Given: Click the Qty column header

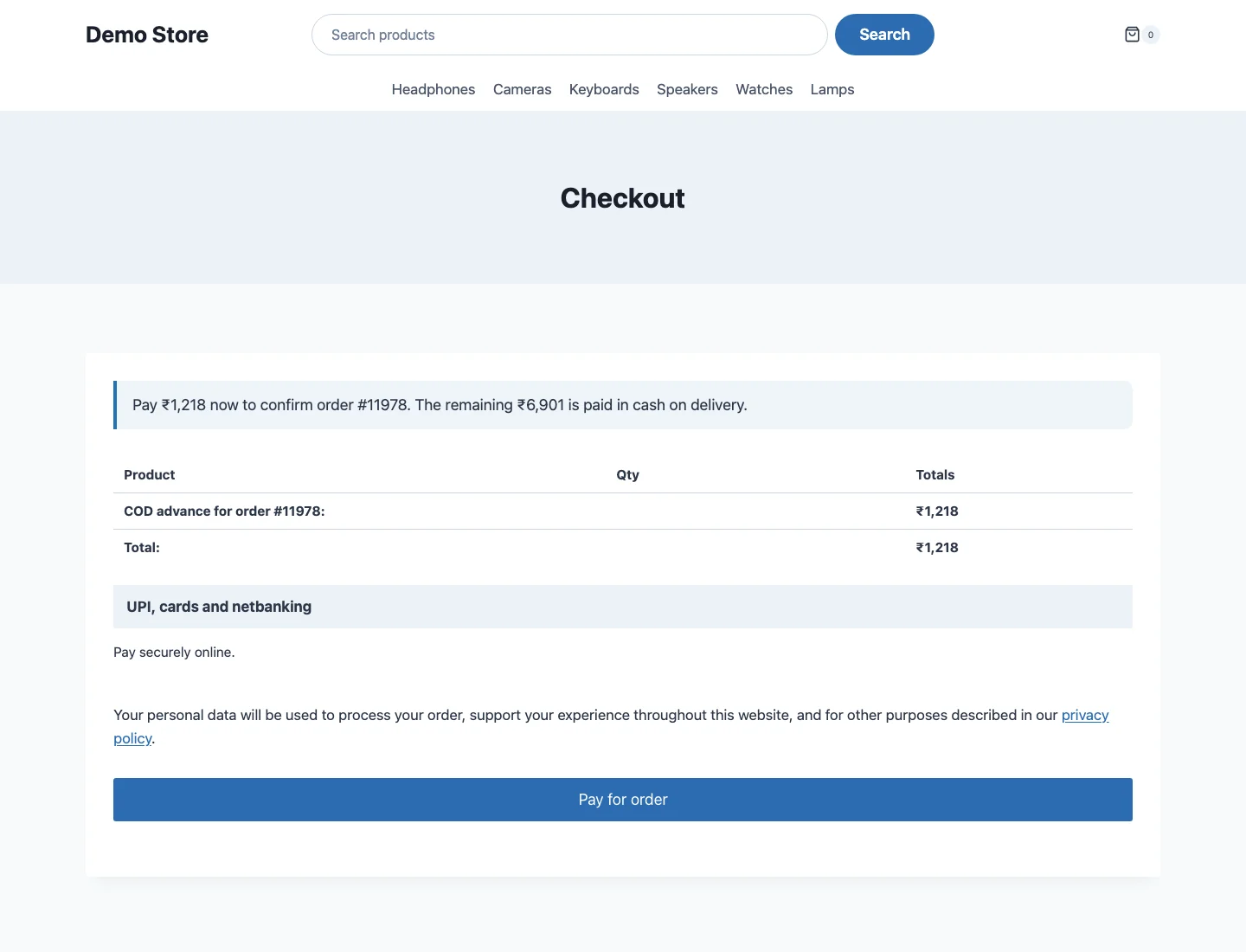Looking at the screenshot, I should 628,474.
